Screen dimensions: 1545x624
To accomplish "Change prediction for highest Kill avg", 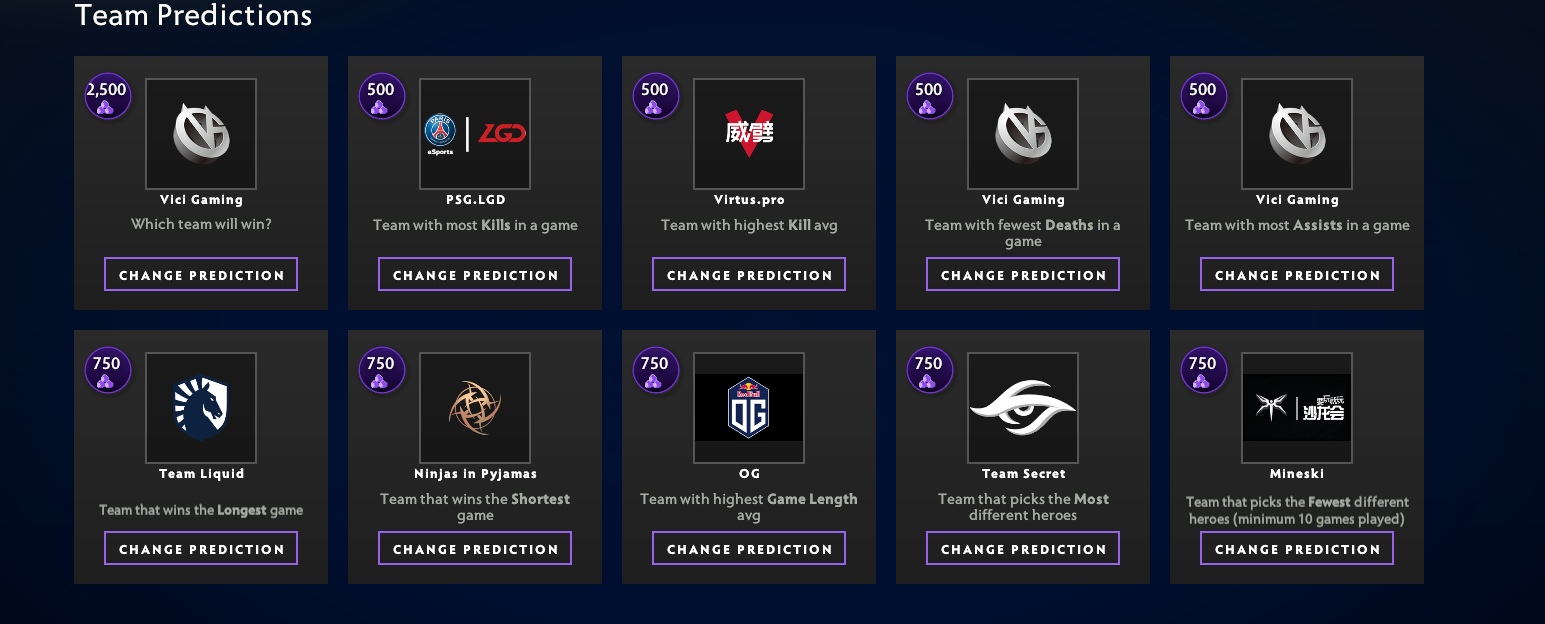I will coord(749,274).
